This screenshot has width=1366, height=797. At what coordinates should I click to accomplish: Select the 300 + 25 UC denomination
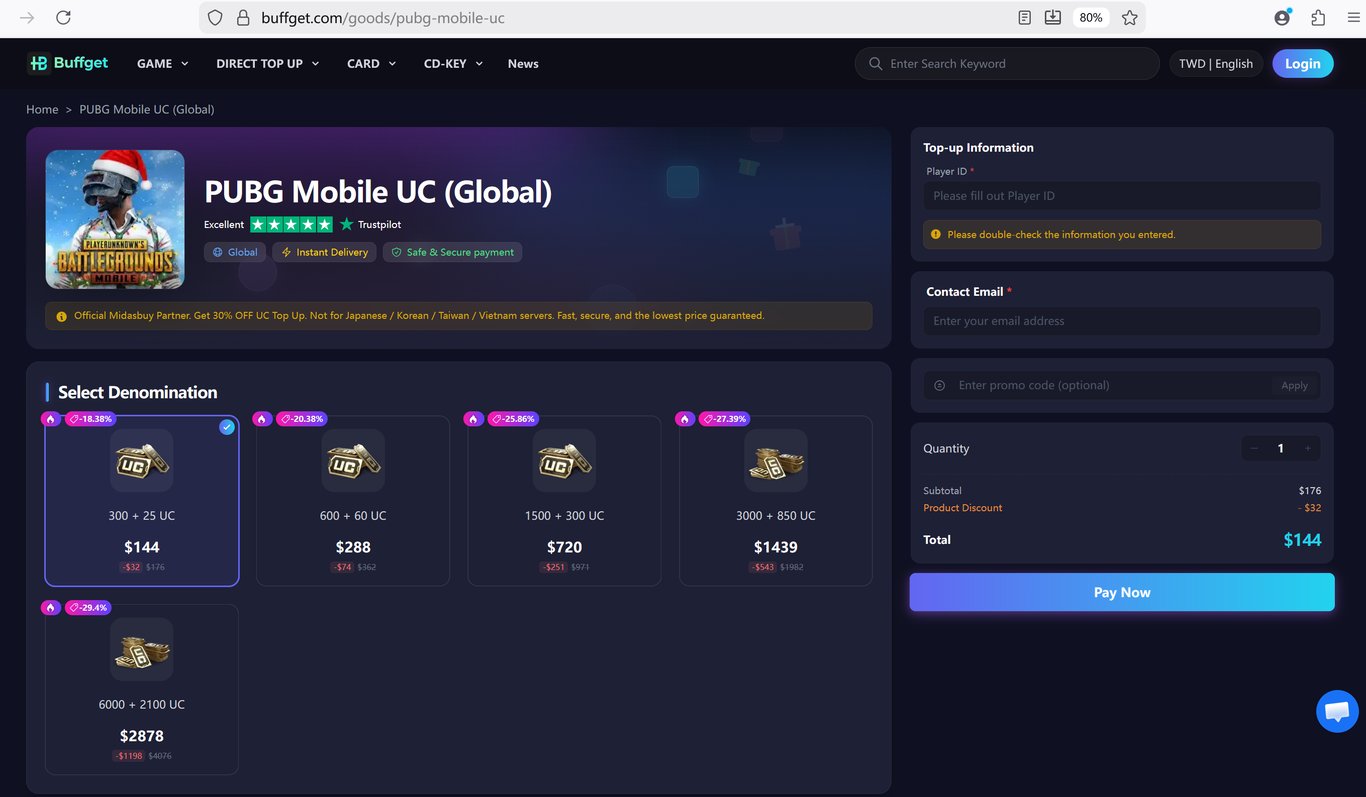[x=142, y=501]
